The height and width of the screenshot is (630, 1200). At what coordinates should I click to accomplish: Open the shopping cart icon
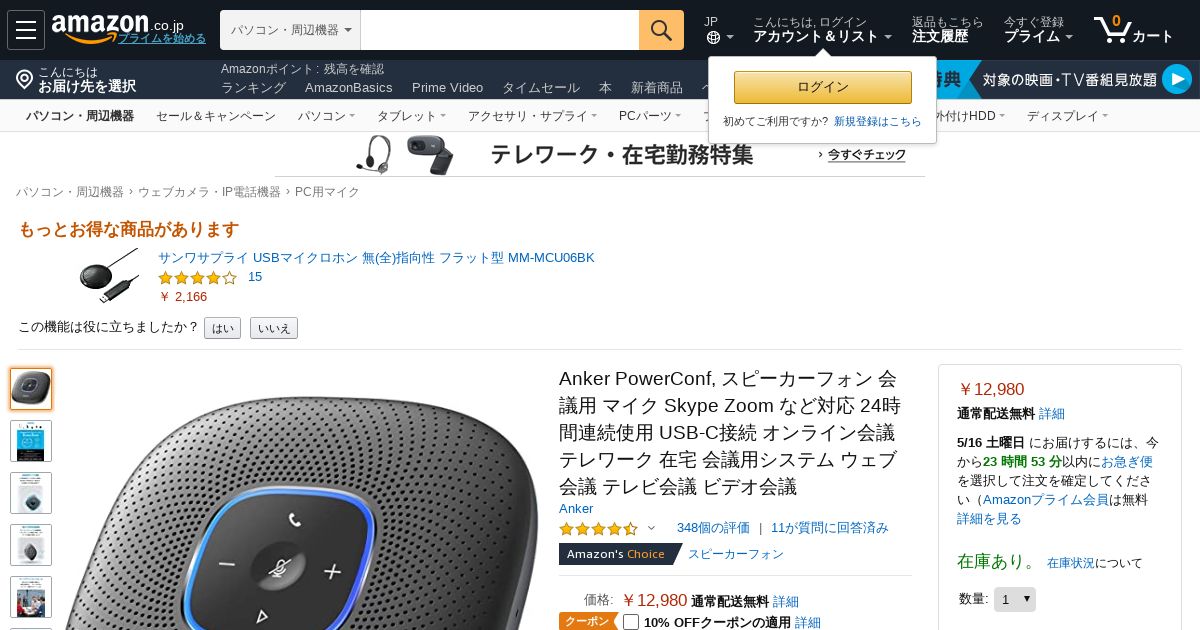click(x=1112, y=29)
